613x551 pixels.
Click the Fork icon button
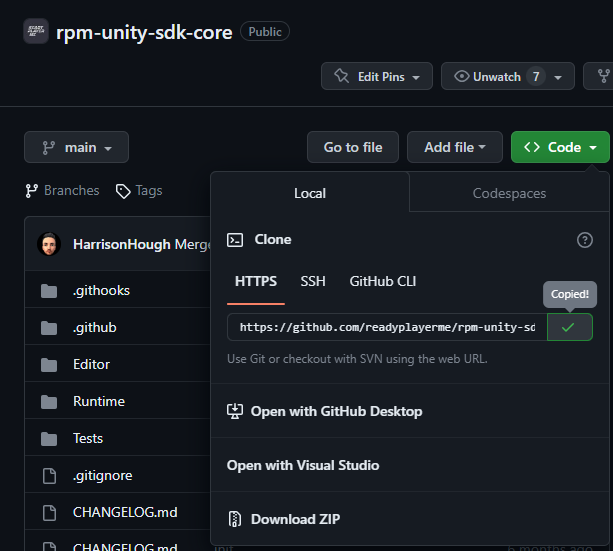[x=603, y=76]
